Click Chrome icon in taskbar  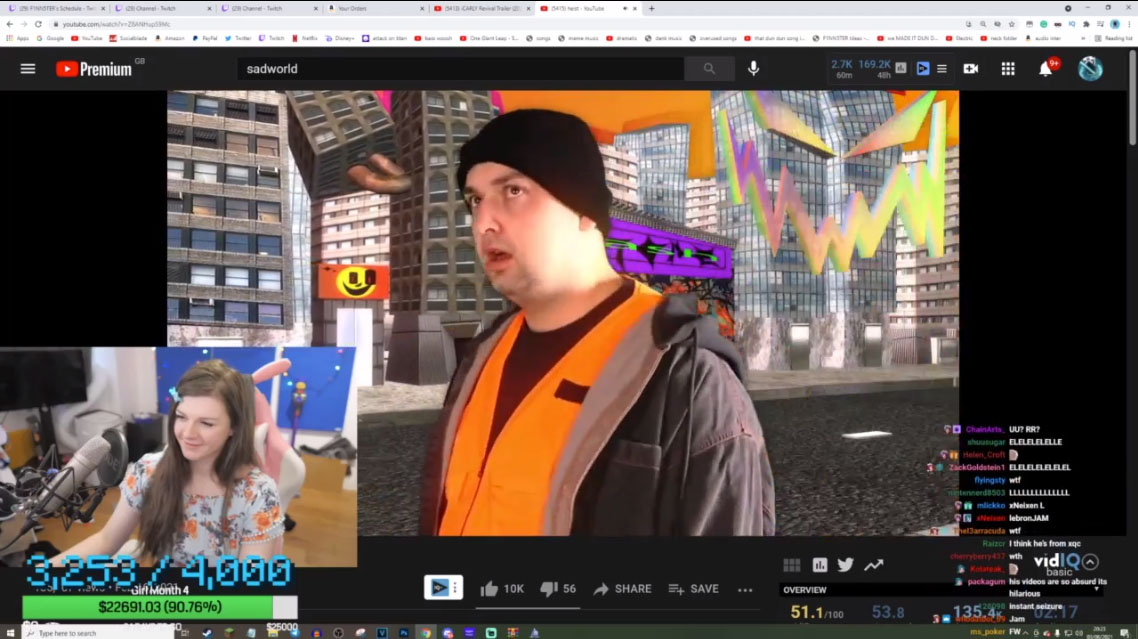point(426,633)
